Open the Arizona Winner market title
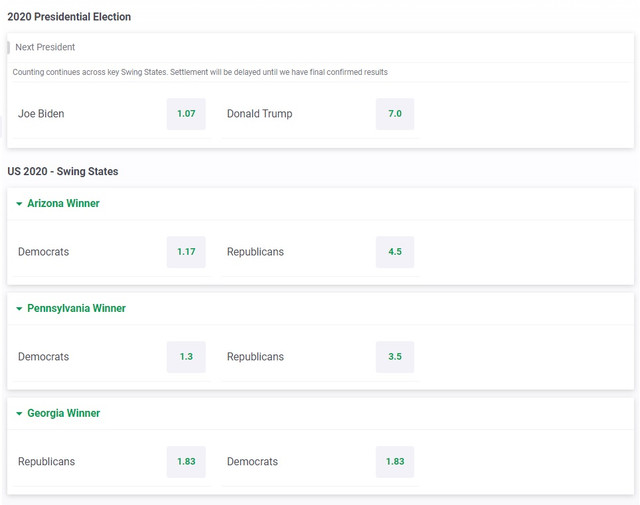 (x=63, y=203)
